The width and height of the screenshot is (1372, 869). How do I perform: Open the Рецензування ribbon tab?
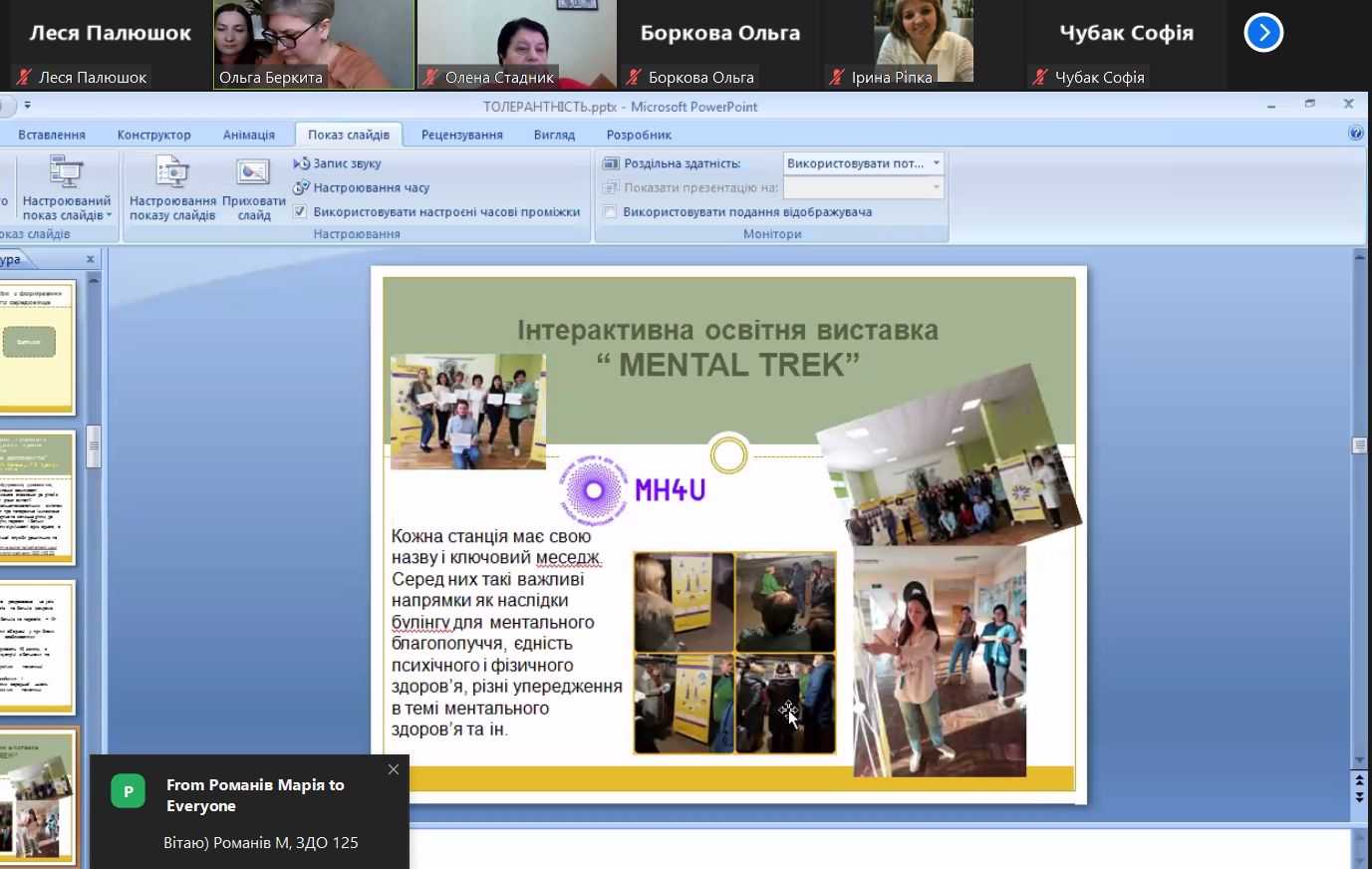point(461,135)
